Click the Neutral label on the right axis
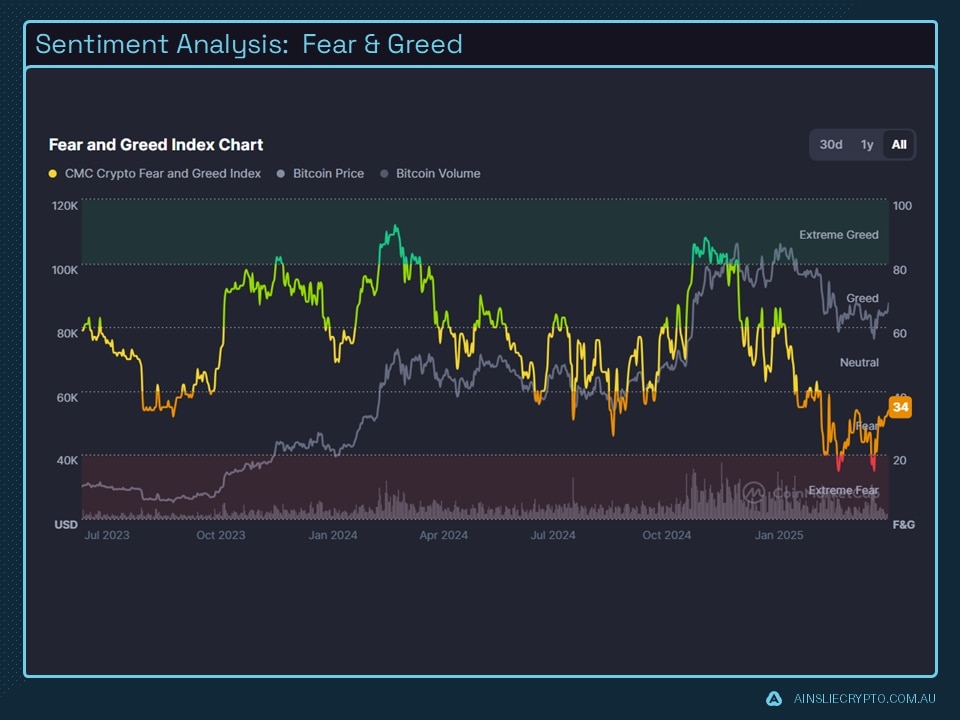 click(859, 363)
